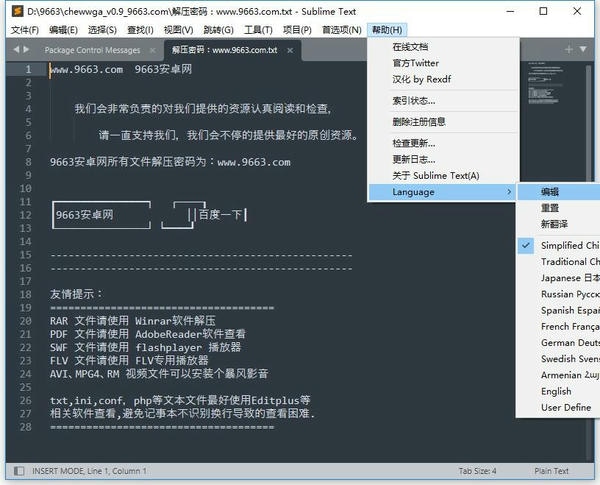Expand the Language submenu arrow

click(509, 191)
